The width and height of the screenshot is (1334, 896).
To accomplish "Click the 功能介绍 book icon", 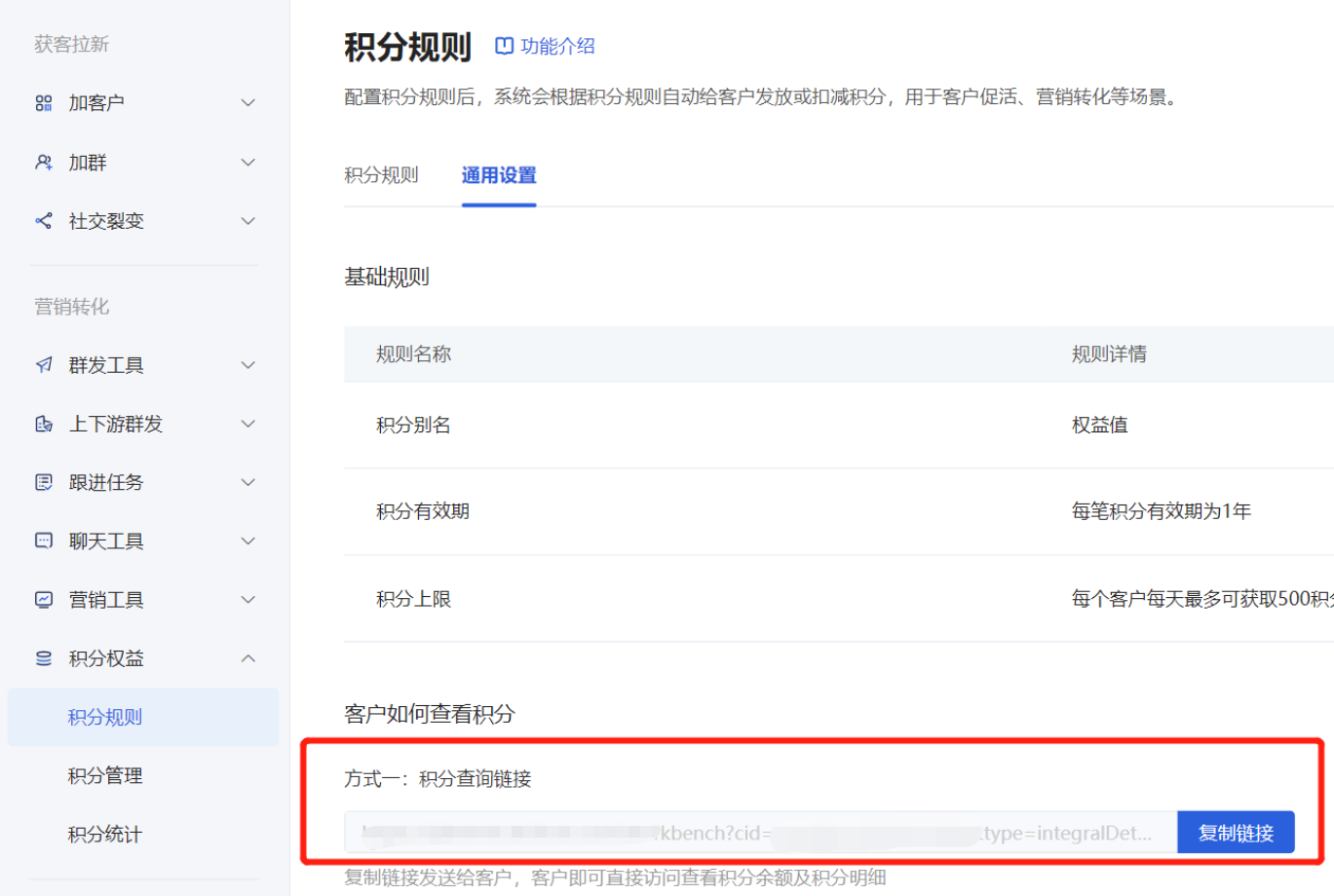I will coord(504,46).
